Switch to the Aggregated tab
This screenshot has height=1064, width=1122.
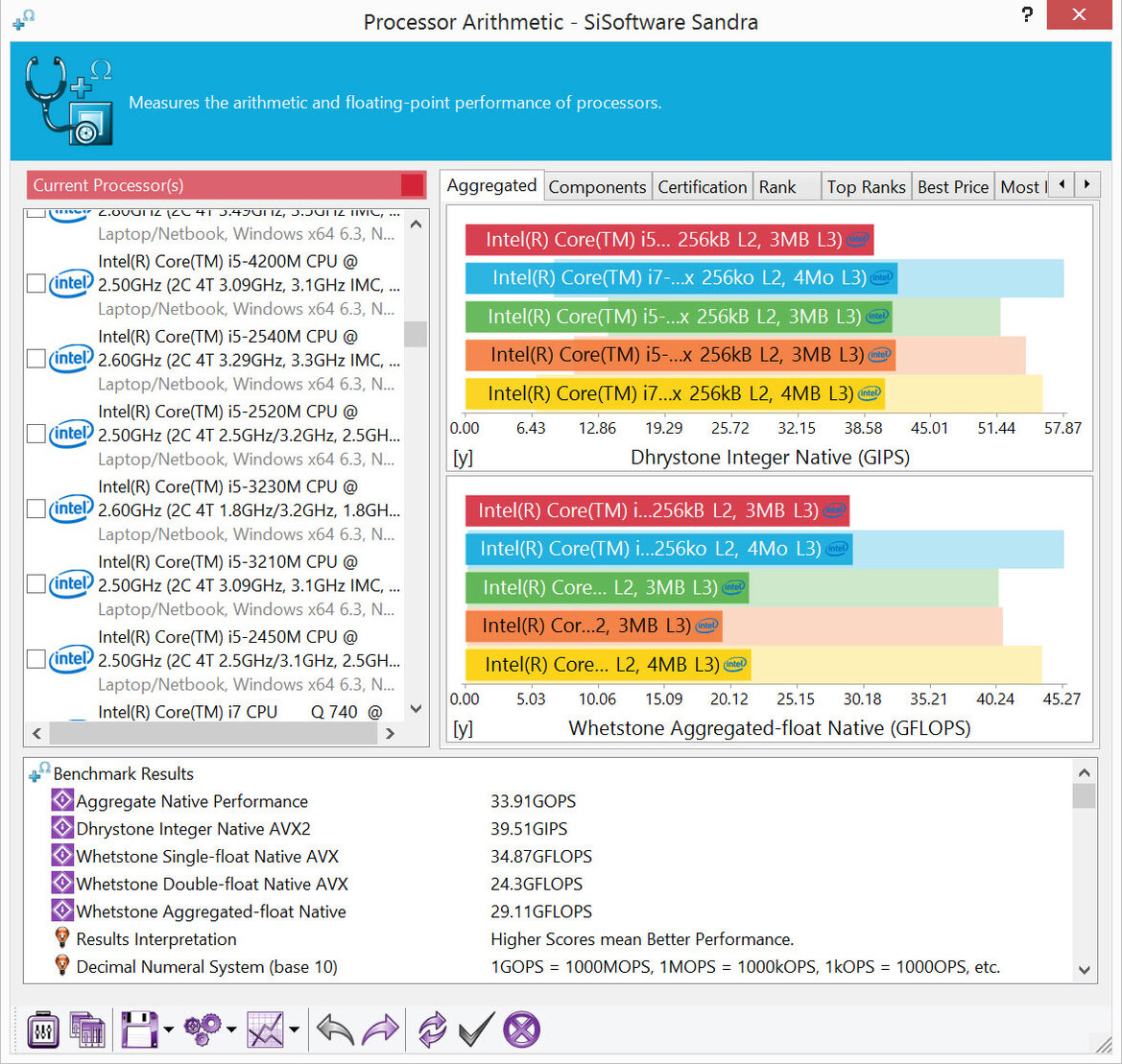click(491, 185)
